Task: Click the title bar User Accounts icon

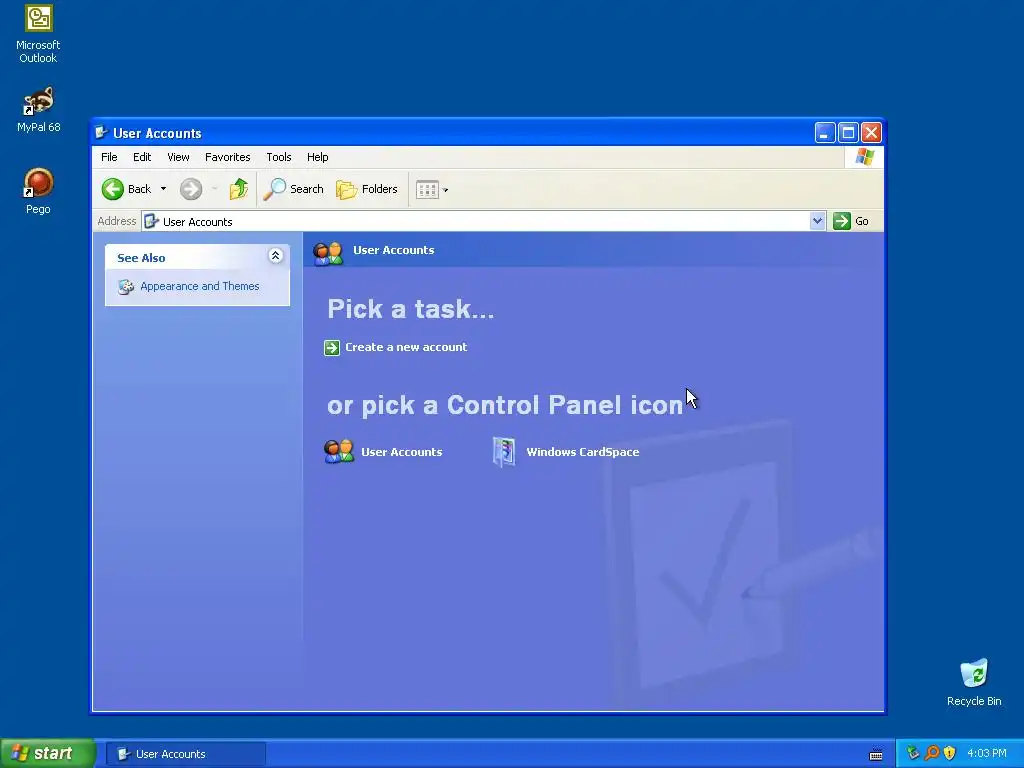Action: point(101,133)
